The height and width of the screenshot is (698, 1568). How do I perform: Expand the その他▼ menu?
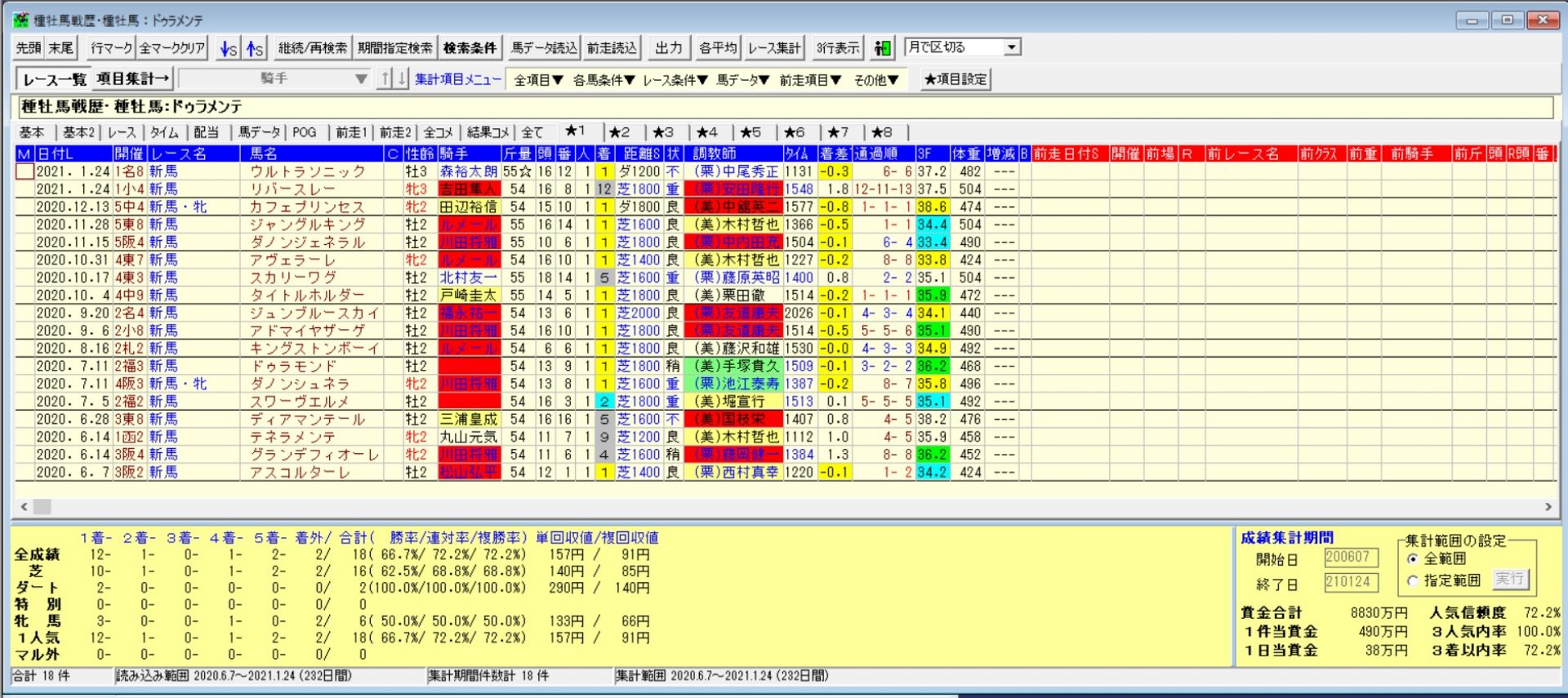point(875,80)
